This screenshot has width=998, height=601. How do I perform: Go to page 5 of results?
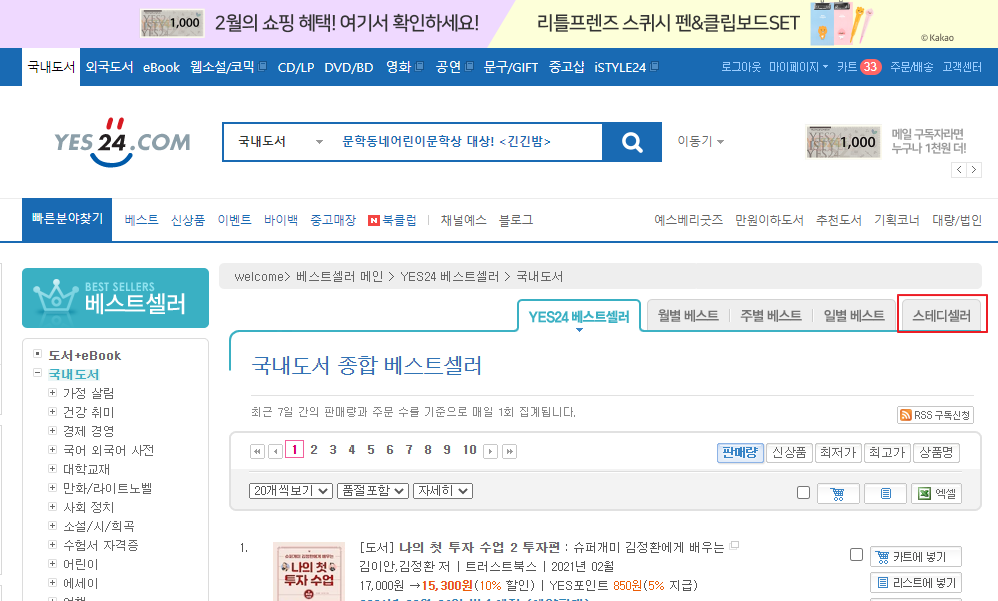(370, 449)
